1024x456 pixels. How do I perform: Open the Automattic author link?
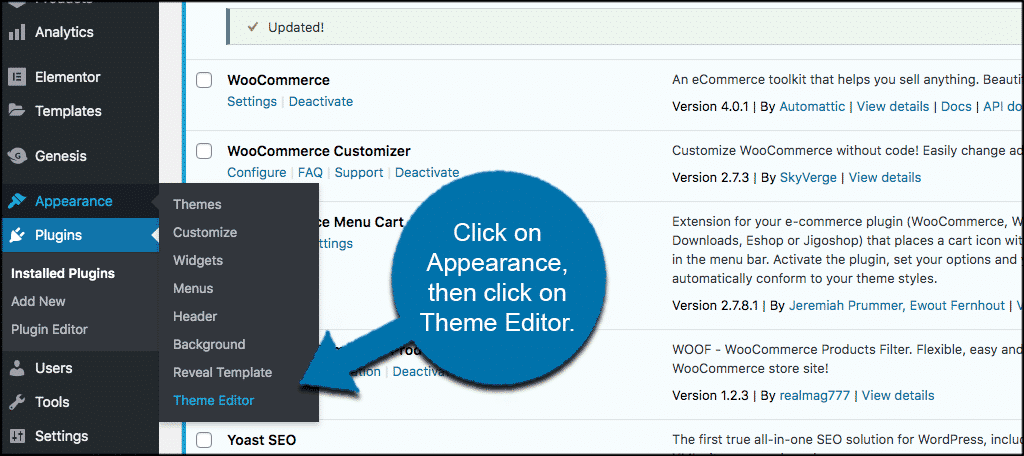(812, 106)
